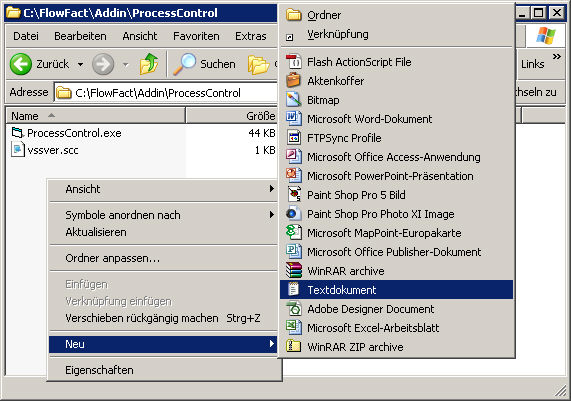This screenshot has height=401, width=571.
Task: Click the address bar path field
Action: click(166, 93)
